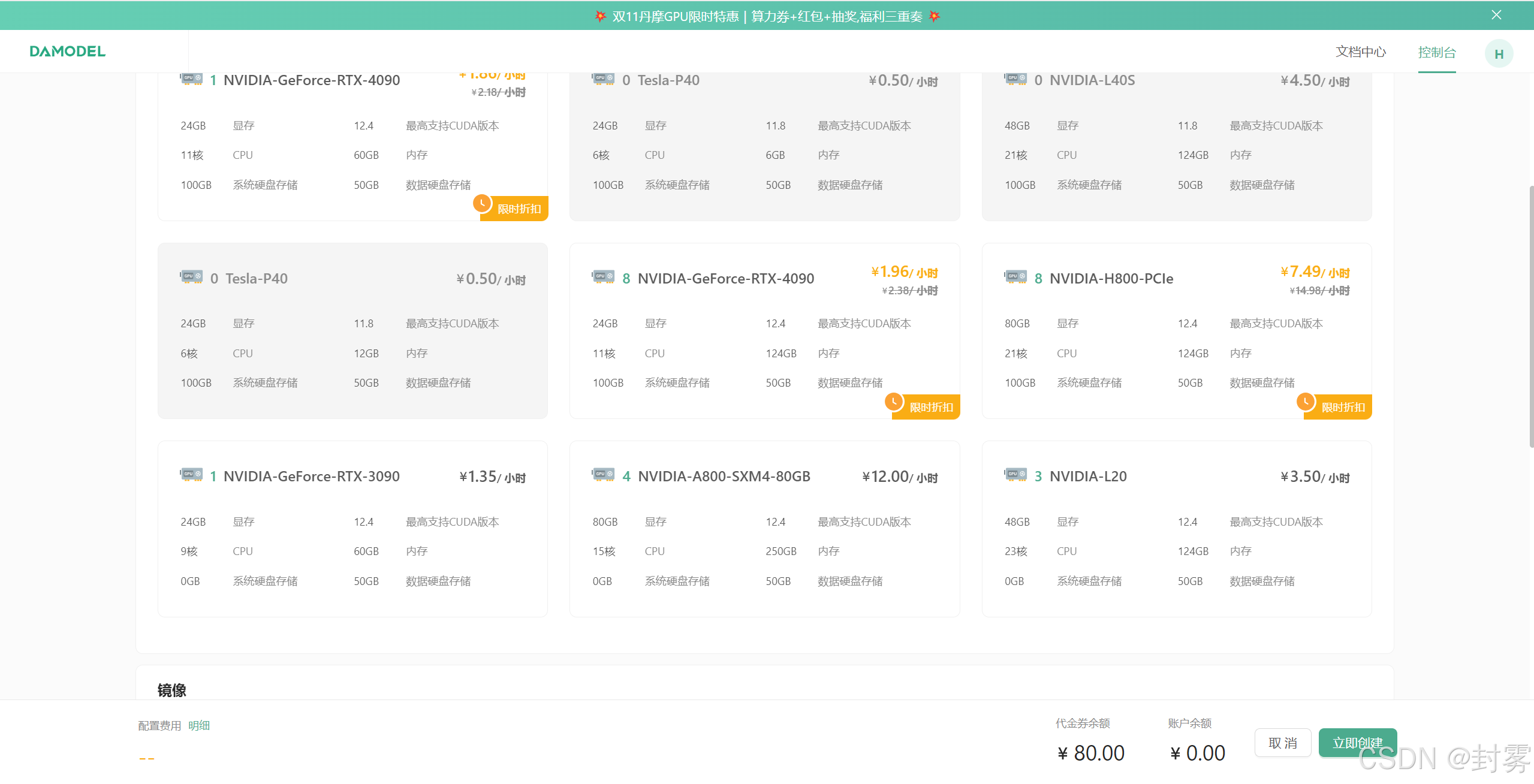Click GPU icon on H800-PCIe card
Screen dimensions: 1534x784
click(1015, 277)
